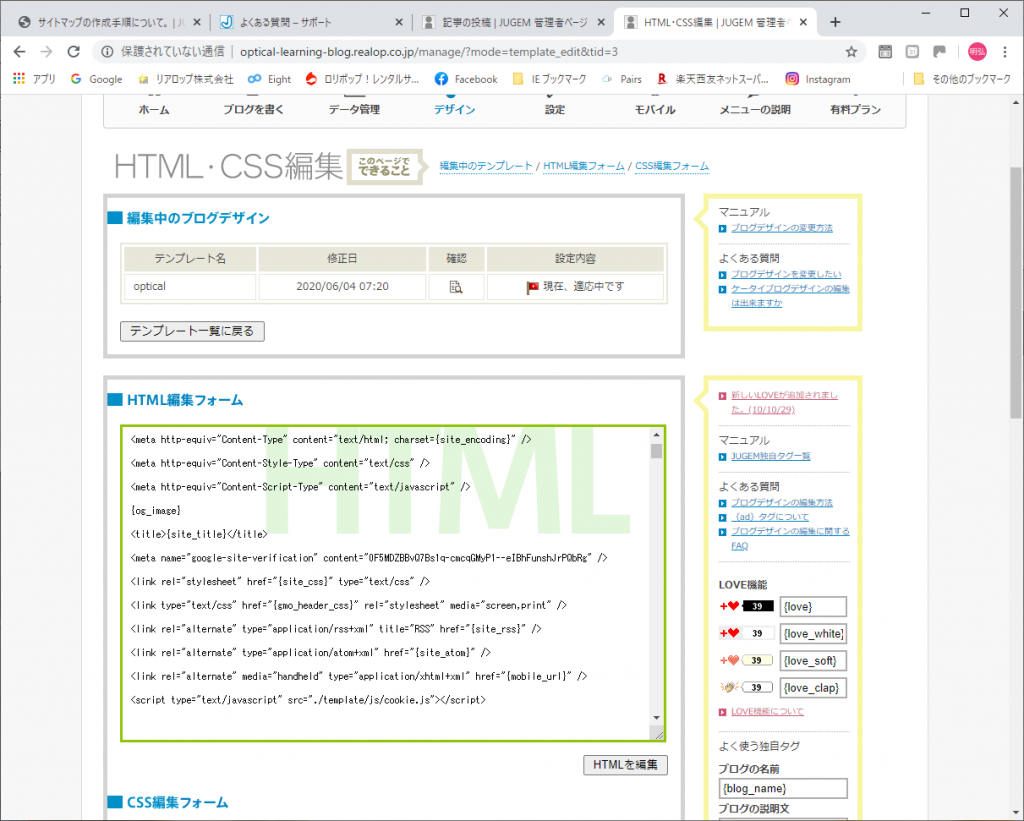The height and width of the screenshot is (821, 1024).
Task: Open the ホーム menu
Action: [x=154, y=109]
